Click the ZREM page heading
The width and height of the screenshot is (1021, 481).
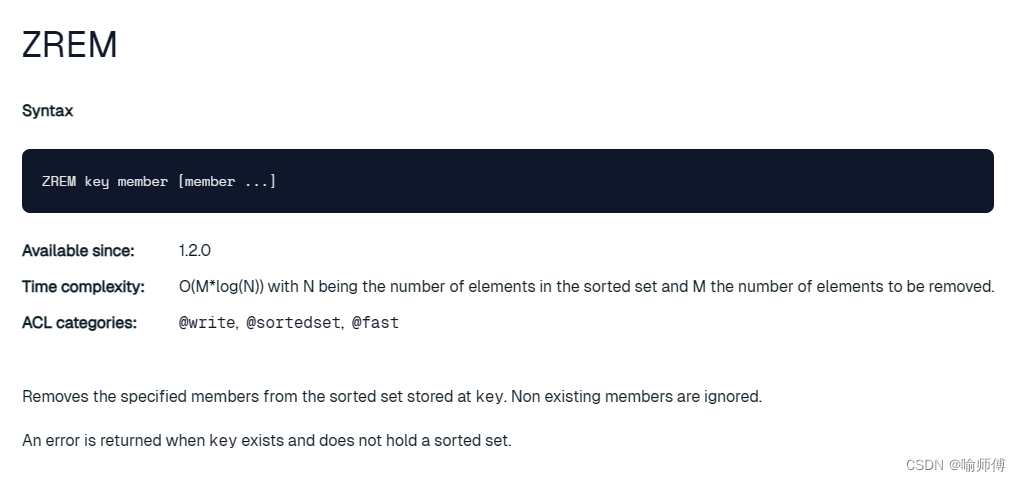point(70,45)
